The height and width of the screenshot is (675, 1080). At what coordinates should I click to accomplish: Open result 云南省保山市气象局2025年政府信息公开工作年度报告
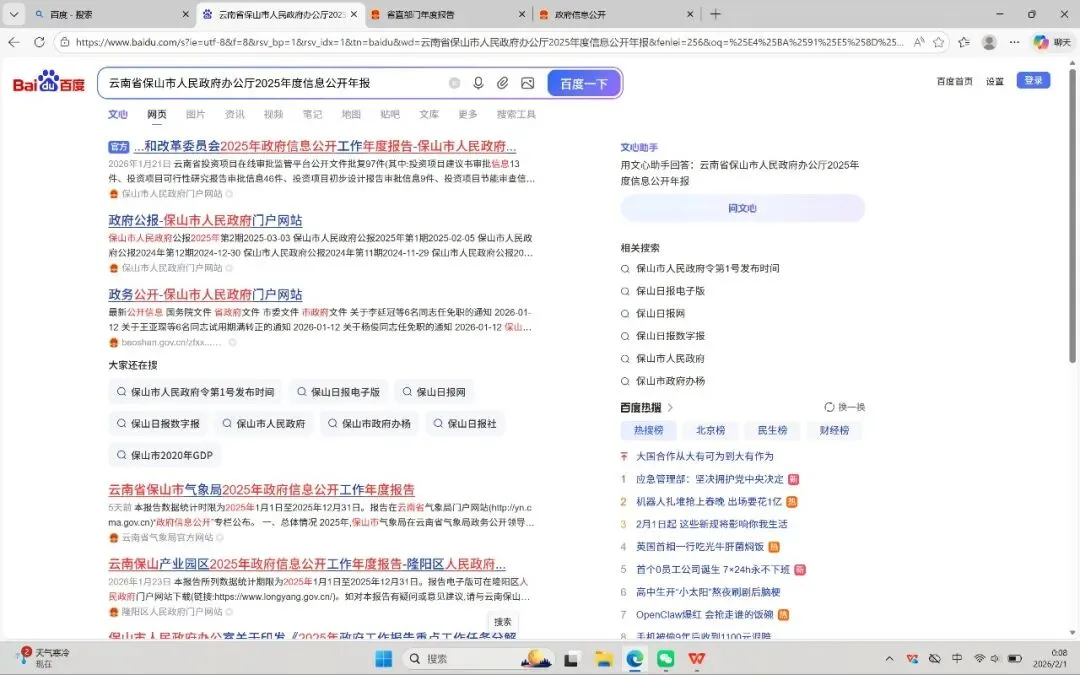[x=262, y=490]
